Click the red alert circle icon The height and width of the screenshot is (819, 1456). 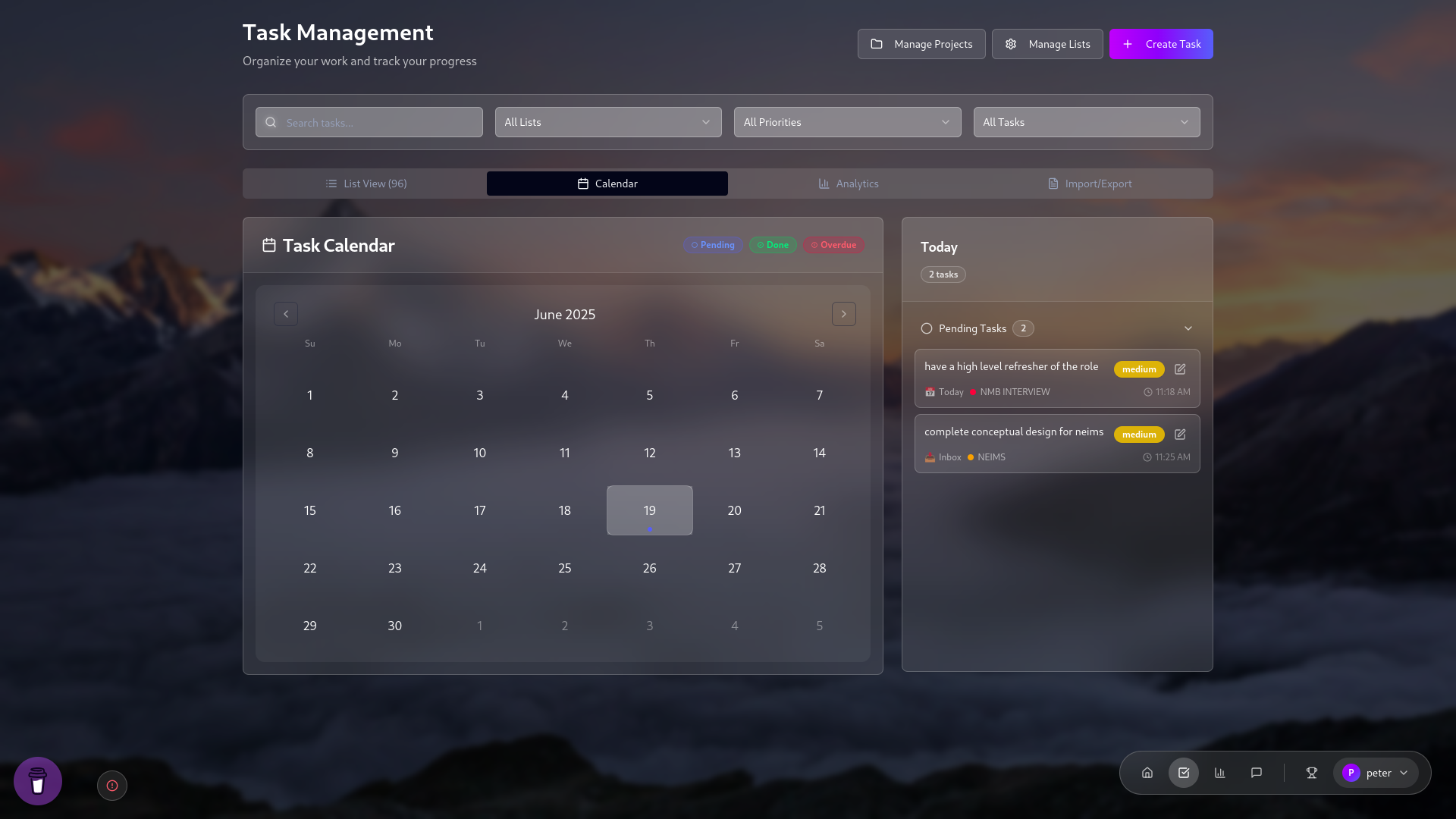(112, 786)
